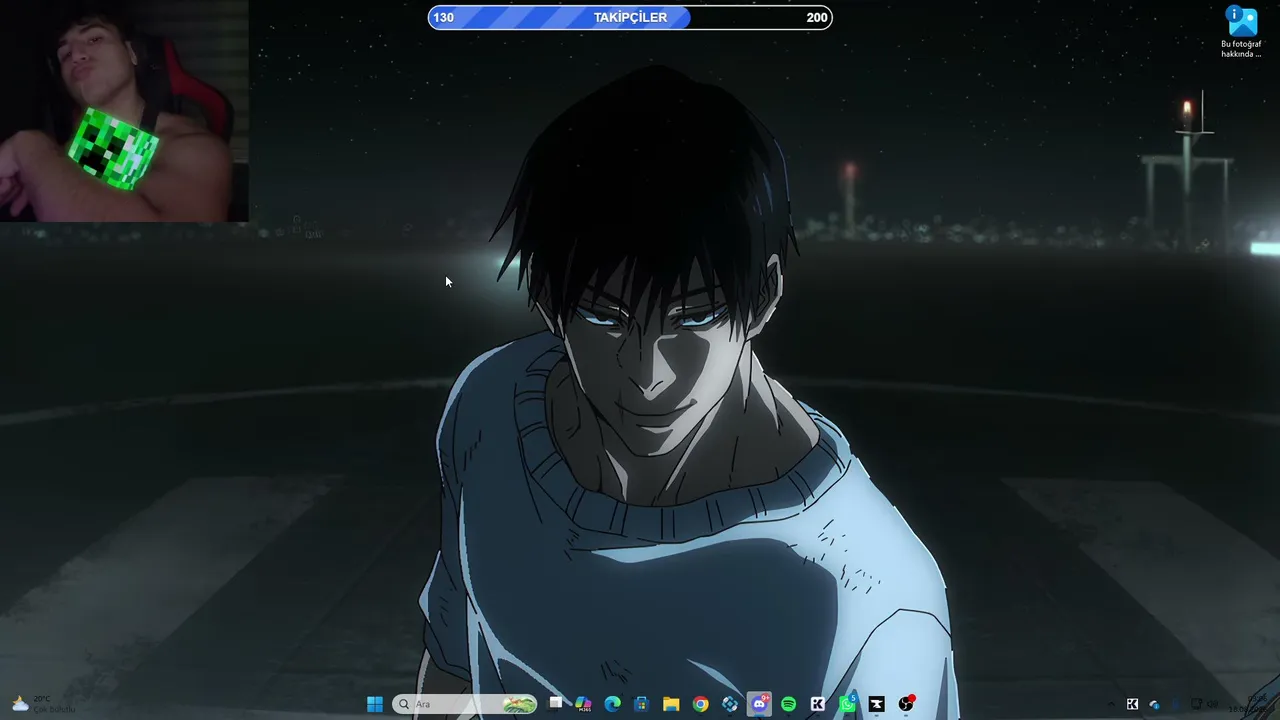Open the volume control in system tray

click(x=1212, y=704)
